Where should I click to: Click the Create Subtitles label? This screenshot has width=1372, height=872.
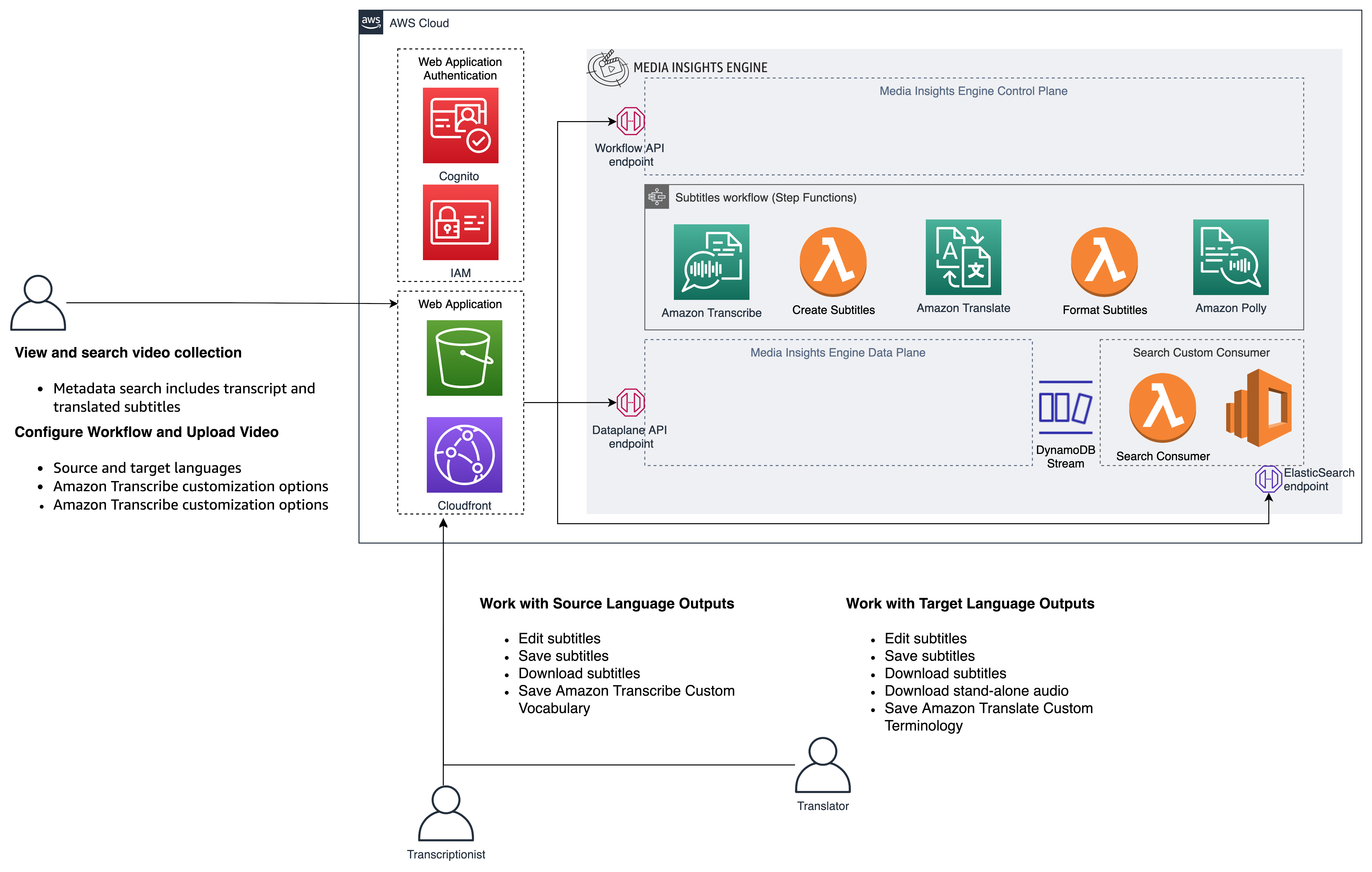coord(834,310)
